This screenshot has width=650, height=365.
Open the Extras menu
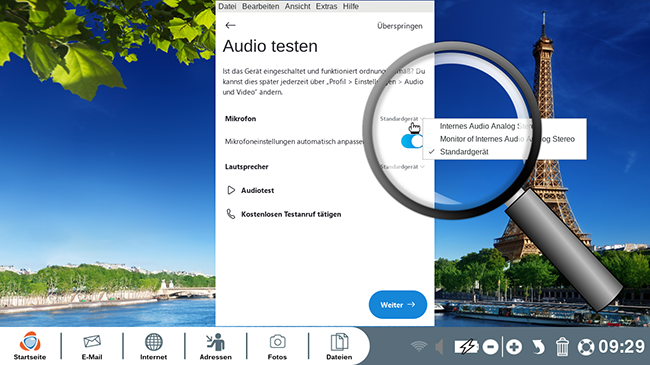(326, 6)
